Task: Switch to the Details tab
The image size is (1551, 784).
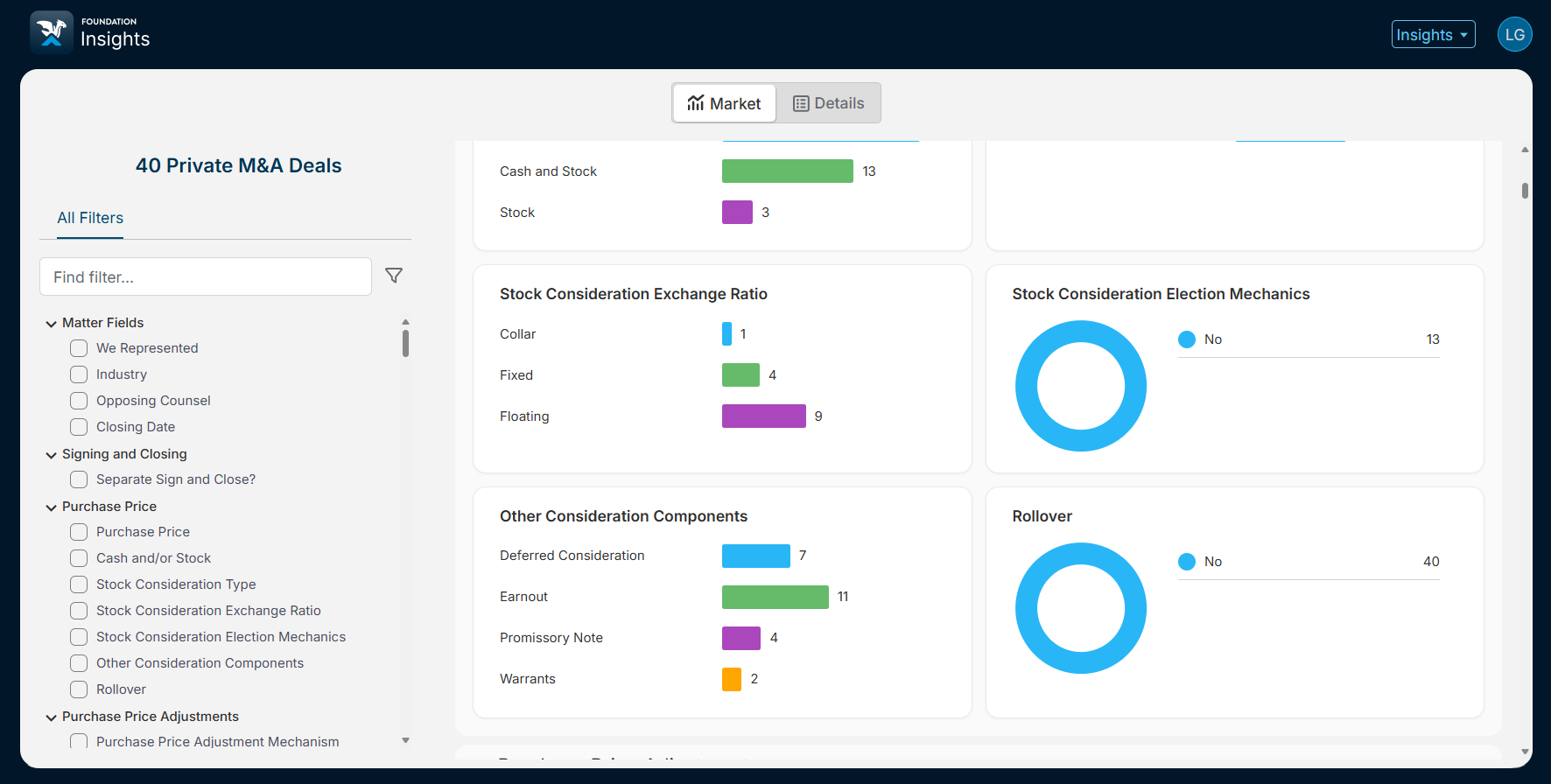Action: [x=828, y=103]
